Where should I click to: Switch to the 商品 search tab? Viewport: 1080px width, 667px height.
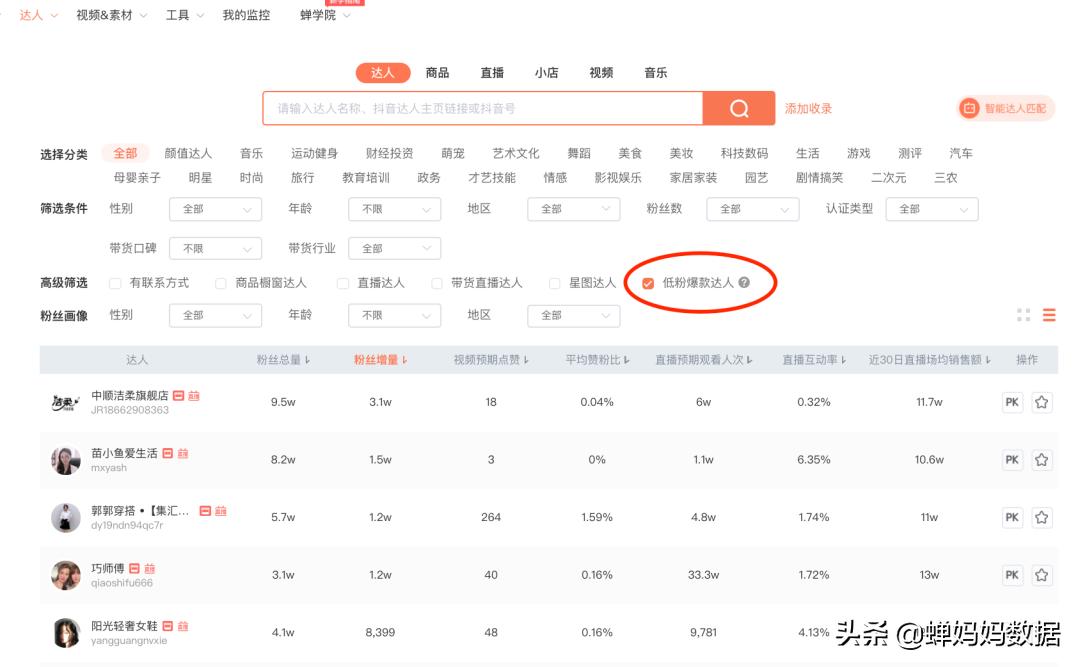(x=437, y=73)
